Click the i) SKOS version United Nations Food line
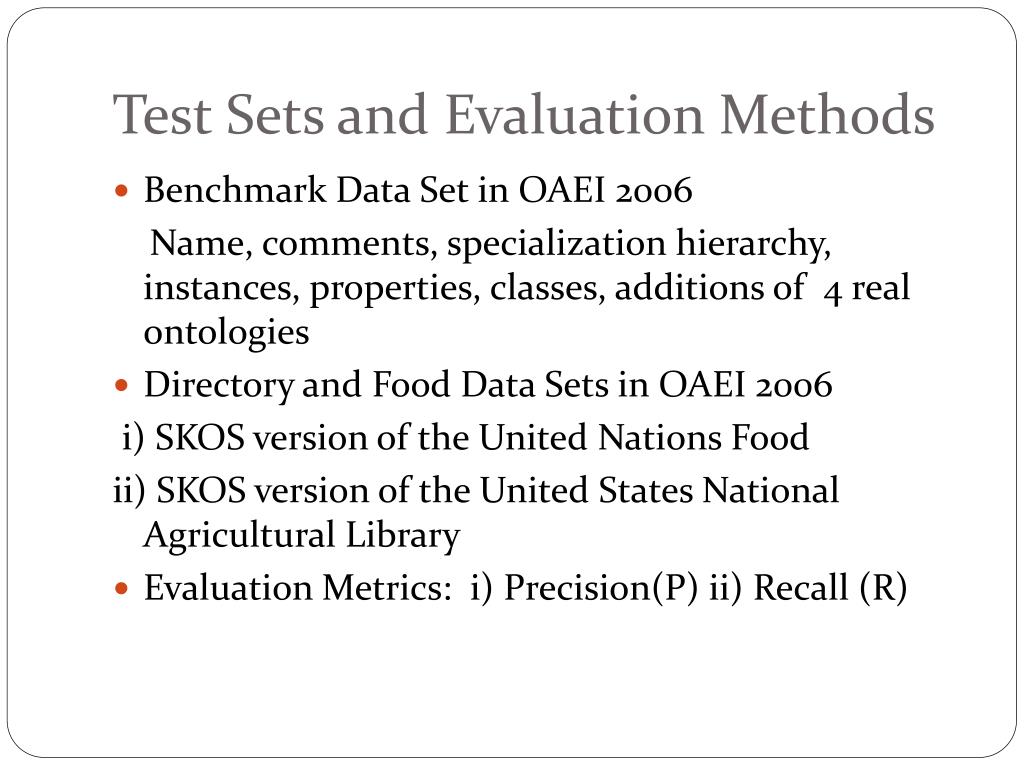Screen dimensions: 1024x768 tap(465, 437)
